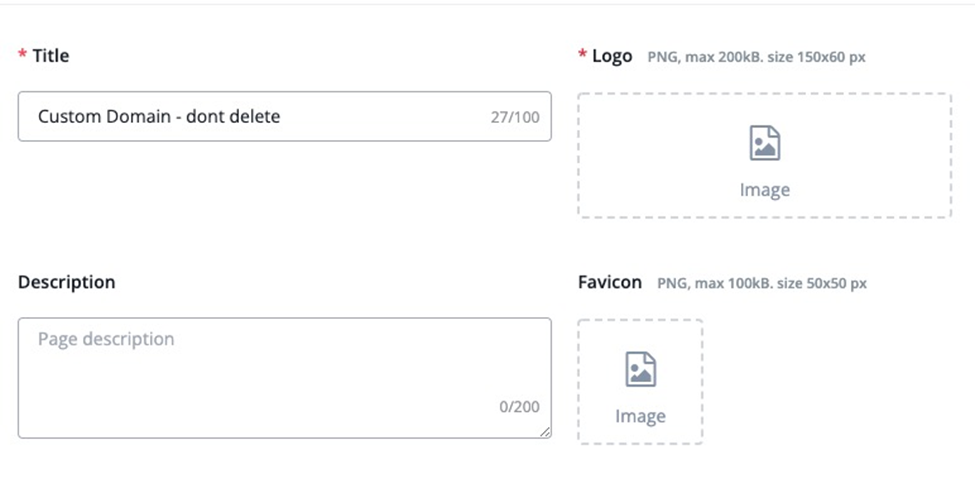975x483 pixels.
Task: Open the Logo dashed upload dropzone
Action: point(764,155)
